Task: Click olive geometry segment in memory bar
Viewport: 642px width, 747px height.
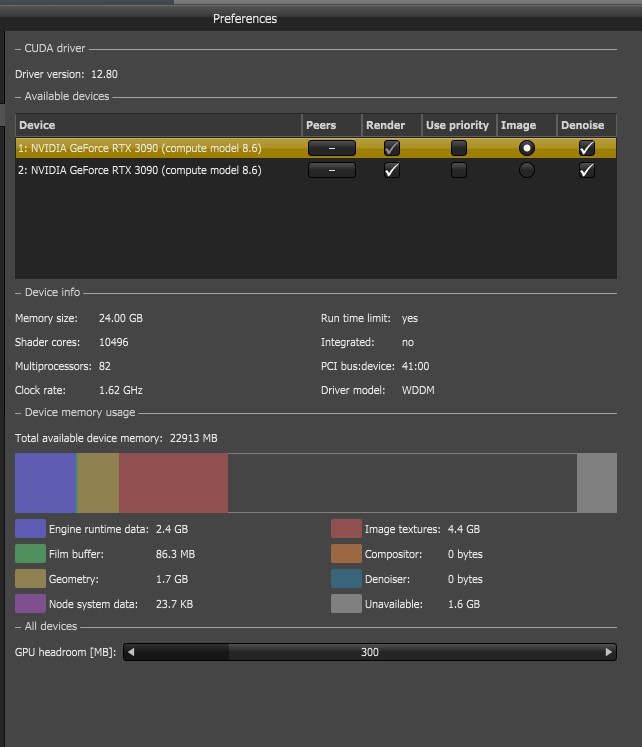Action: pos(98,483)
